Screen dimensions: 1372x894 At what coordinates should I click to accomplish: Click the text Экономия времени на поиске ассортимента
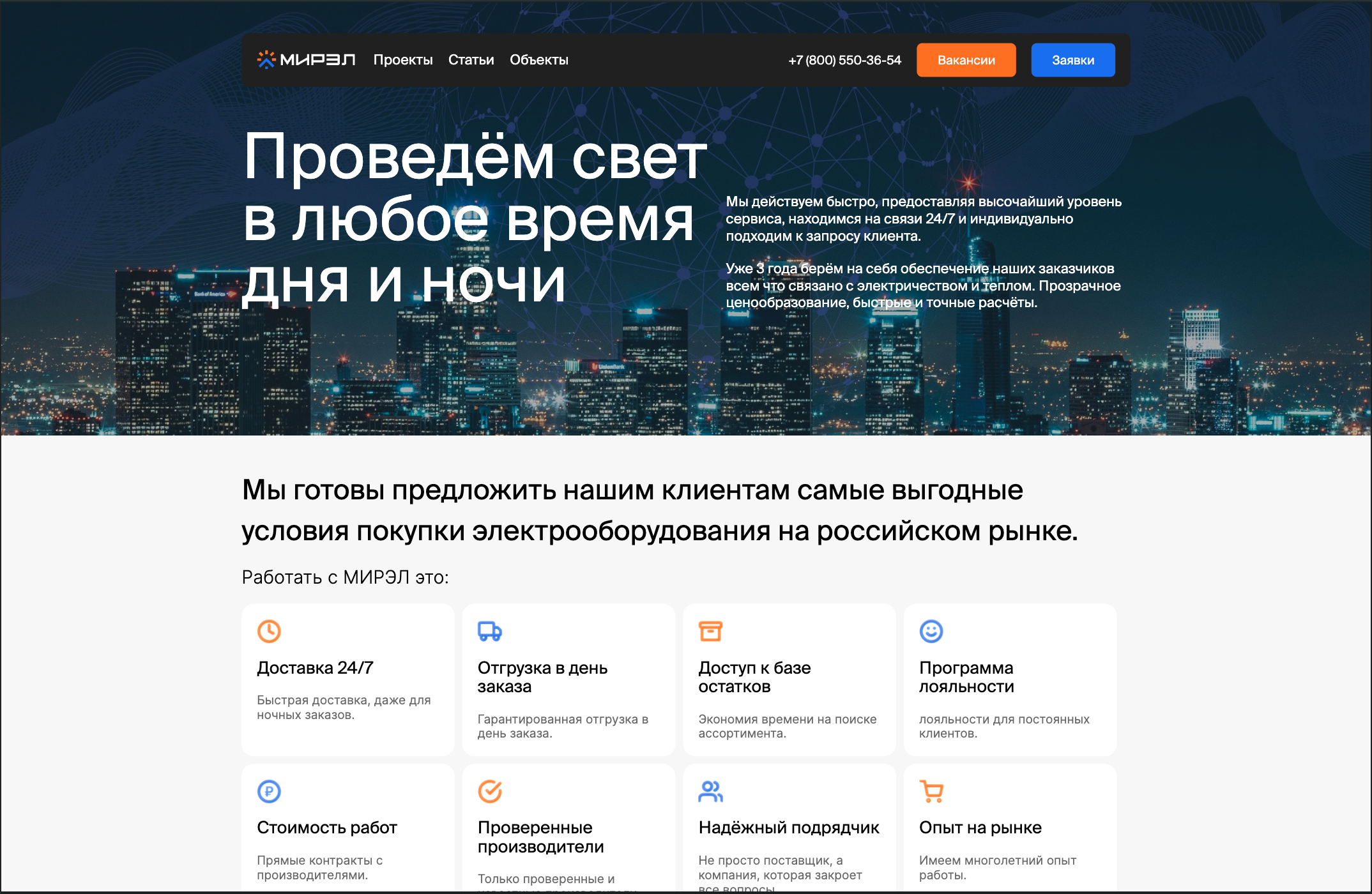787,726
